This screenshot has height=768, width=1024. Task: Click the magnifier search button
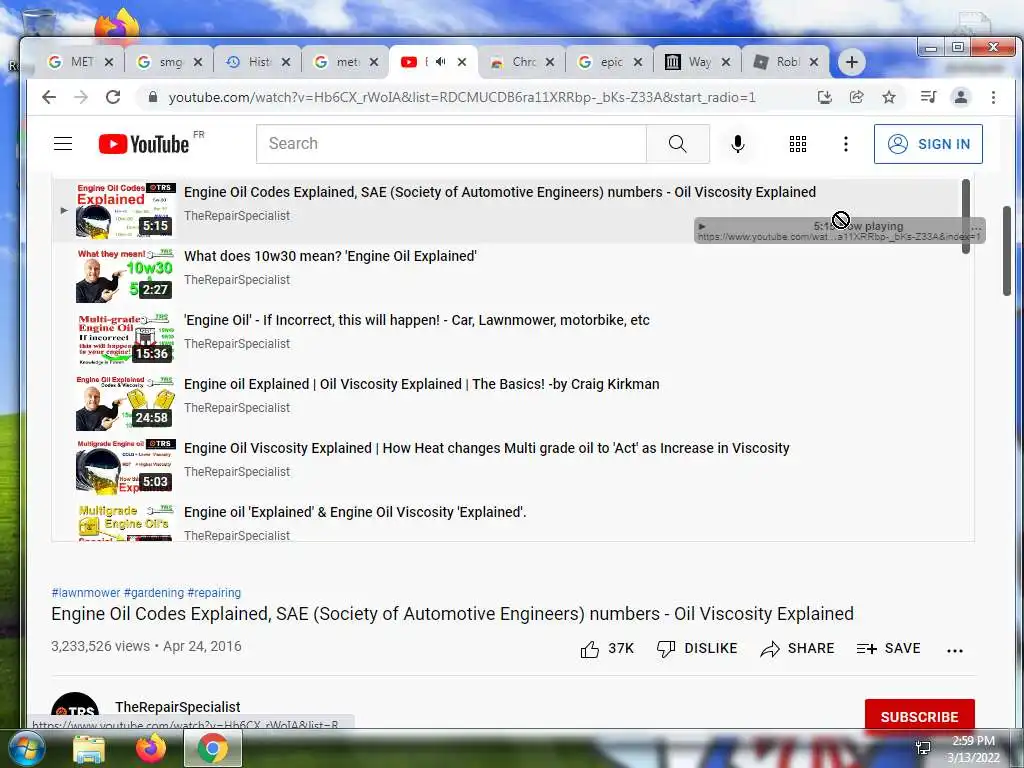(x=677, y=144)
